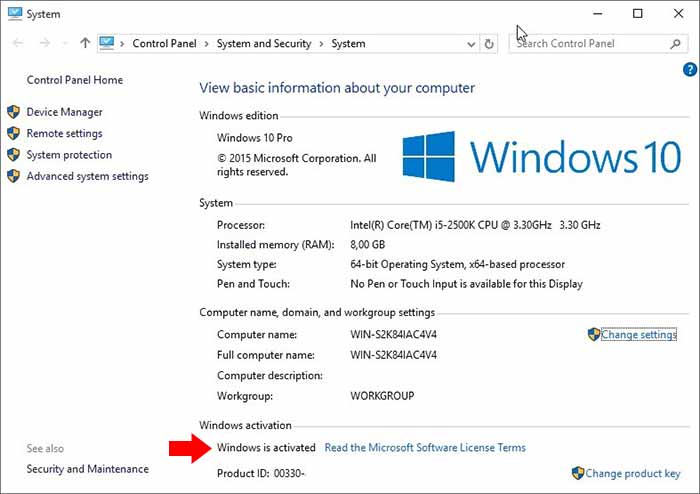Screen dimensions: 700x494
Task: Click the Up arrow to parent folder
Action: pyautogui.click(x=85, y=44)
